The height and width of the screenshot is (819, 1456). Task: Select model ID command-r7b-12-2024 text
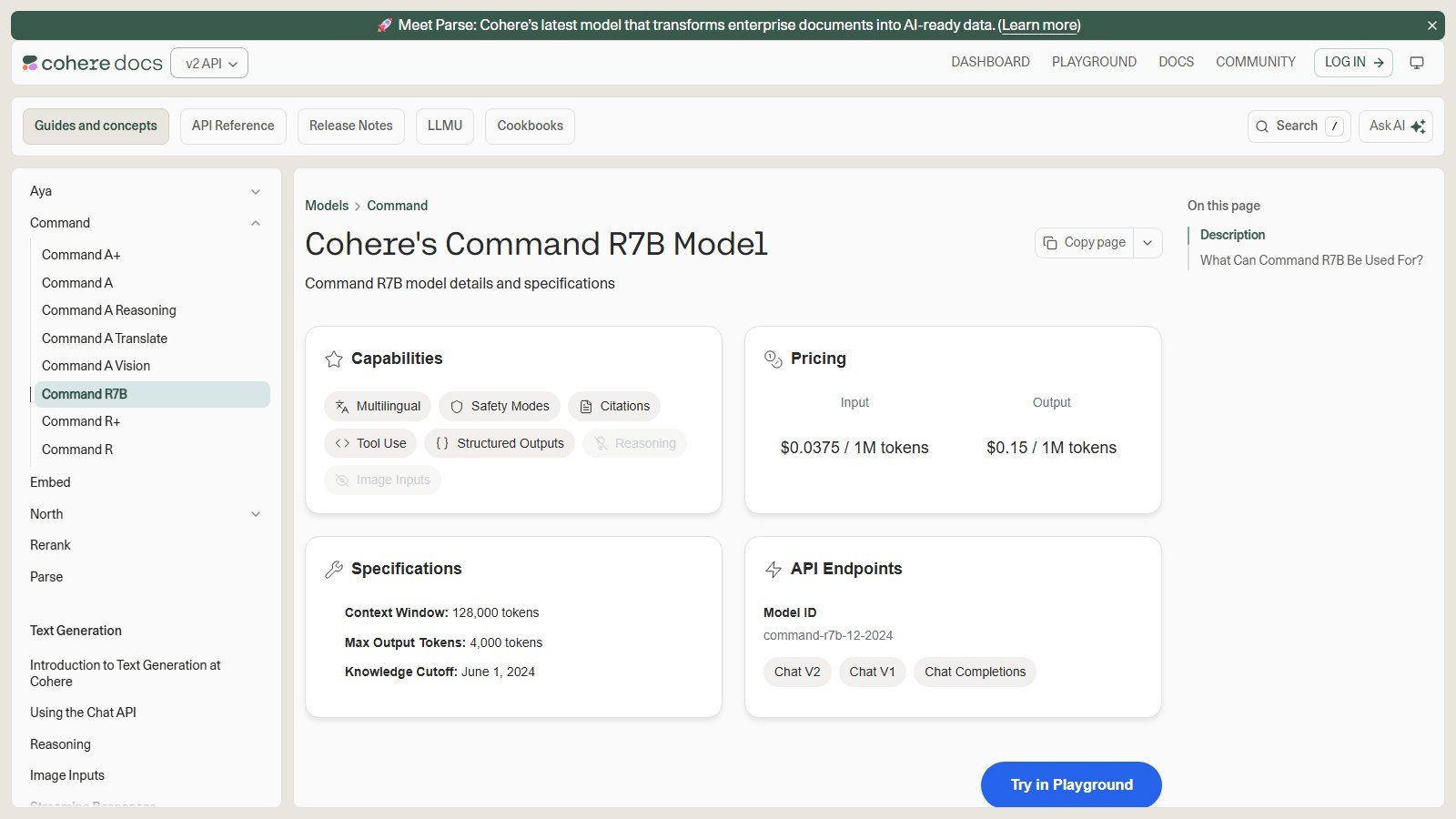(828, 635)
